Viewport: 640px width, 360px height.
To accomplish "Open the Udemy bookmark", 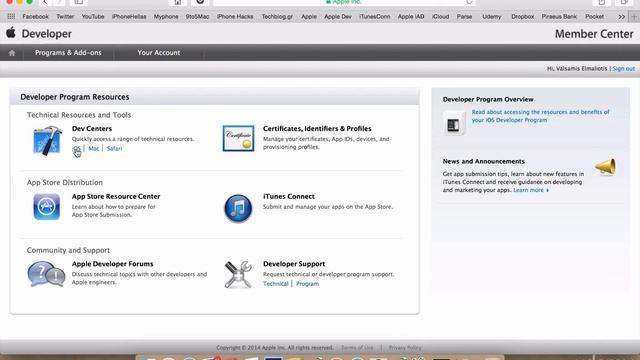I will pyautogui.click(x=491, y=17).
